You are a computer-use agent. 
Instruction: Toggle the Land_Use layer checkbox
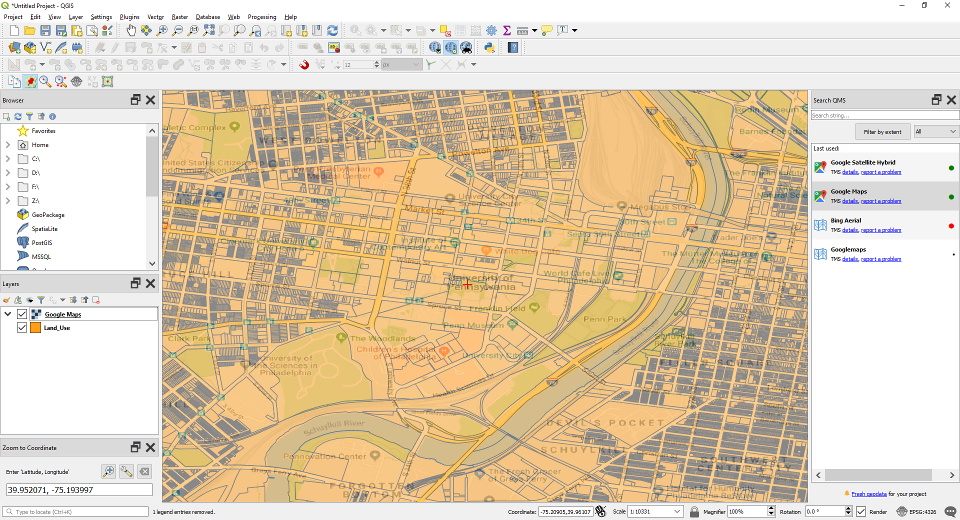point(22,327)
